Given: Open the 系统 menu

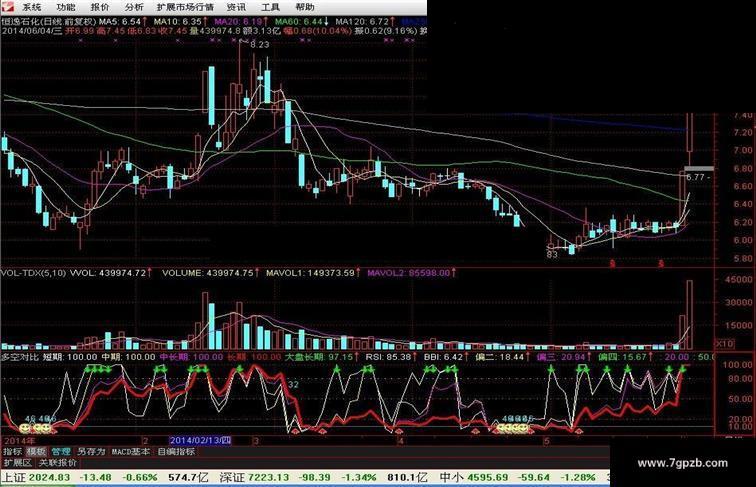Looking at the screenshot, I should [32, 7].
